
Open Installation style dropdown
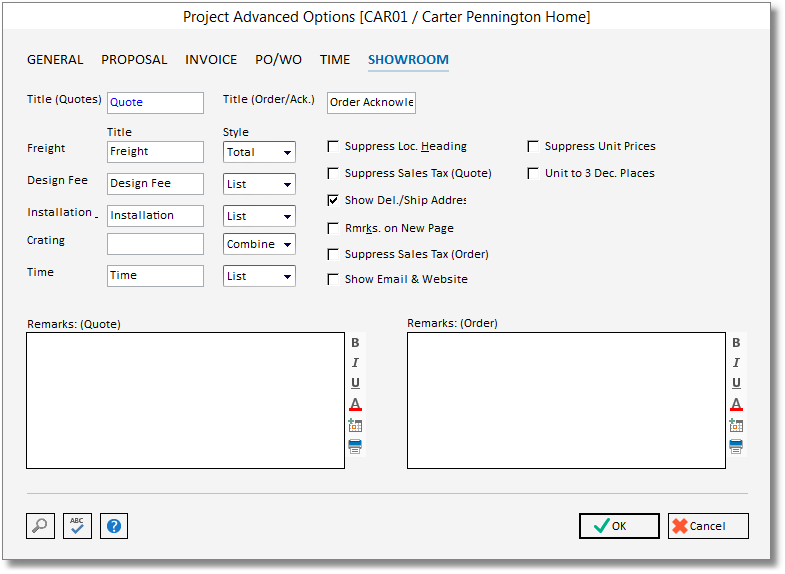point(259,216)
